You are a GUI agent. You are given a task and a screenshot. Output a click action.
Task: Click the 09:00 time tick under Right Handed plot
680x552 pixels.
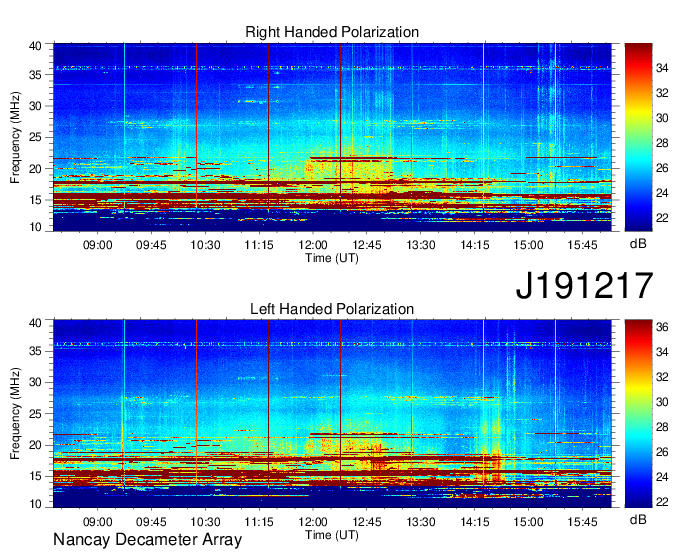click(98, 245)
